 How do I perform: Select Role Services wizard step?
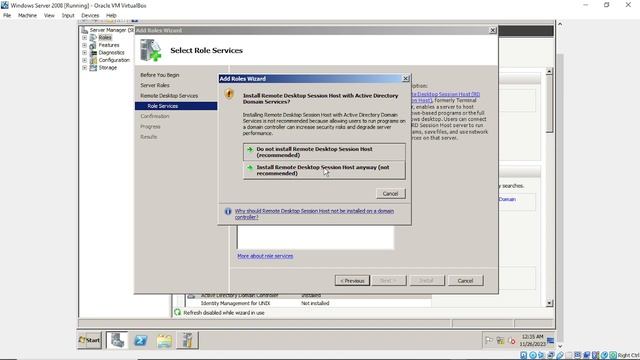point(176,106)
